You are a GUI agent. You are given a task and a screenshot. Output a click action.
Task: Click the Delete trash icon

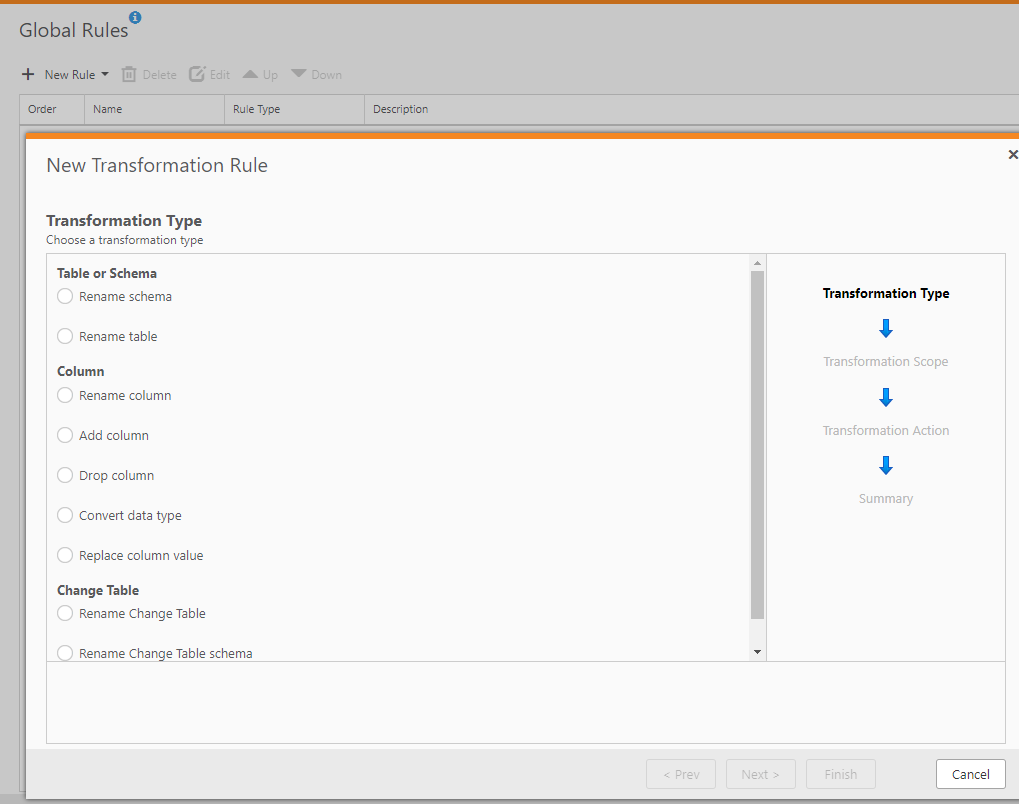point(129,75)
